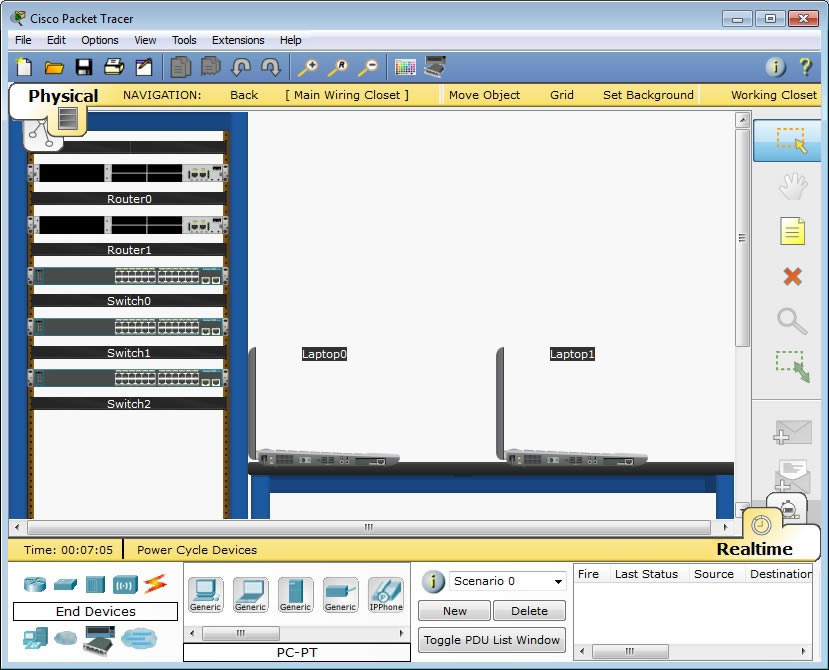
Task: Select the Place Note tool
Action: point(792,232)
